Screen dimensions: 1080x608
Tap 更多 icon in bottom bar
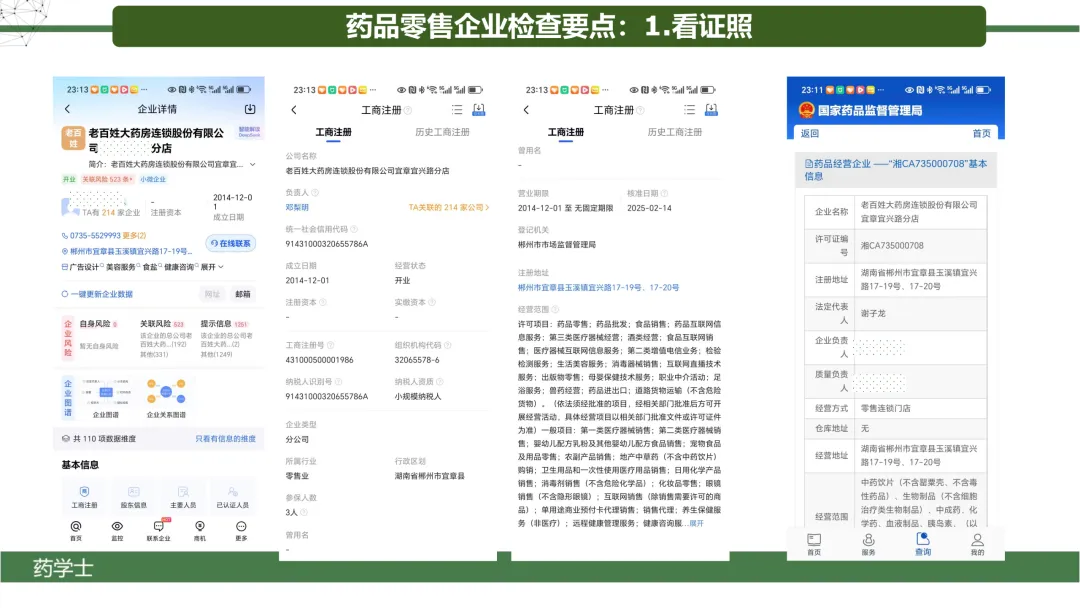coord(241,527)
